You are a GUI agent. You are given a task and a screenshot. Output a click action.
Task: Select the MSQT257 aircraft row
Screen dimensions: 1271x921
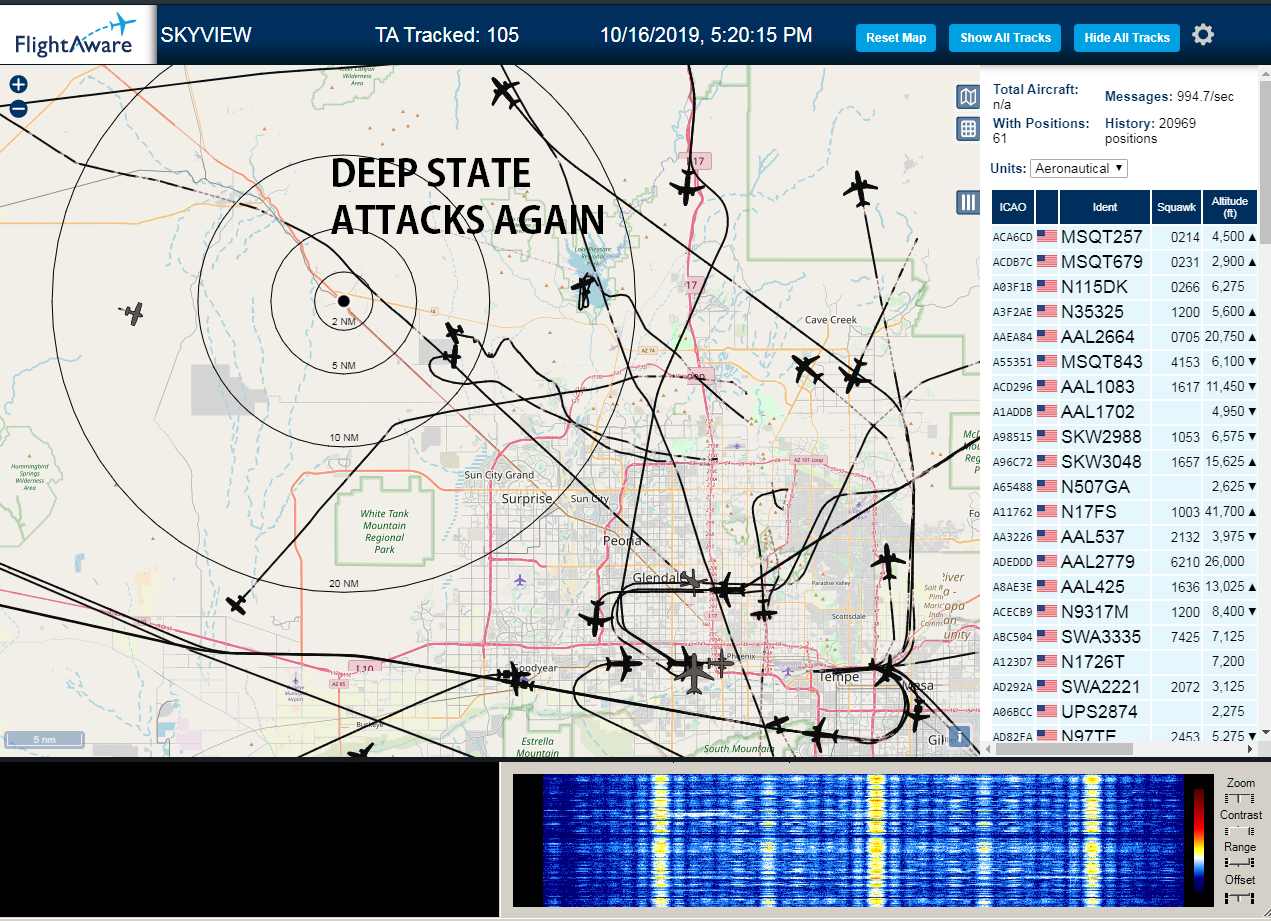coord(1125,237)
